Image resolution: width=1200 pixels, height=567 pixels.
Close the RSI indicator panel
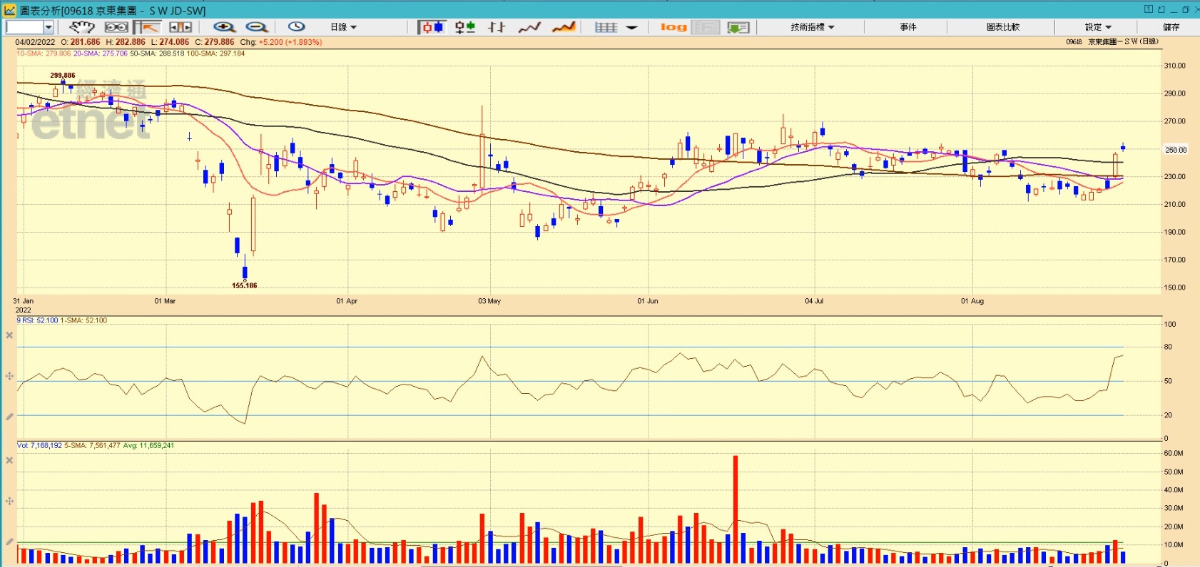coord(9,335)
